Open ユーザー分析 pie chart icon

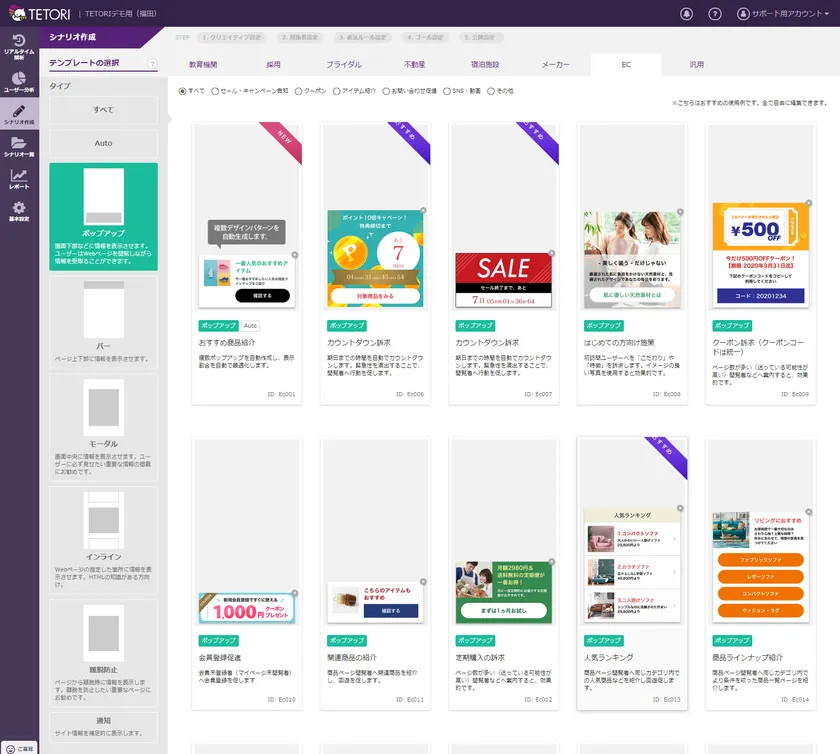[19, 82]
